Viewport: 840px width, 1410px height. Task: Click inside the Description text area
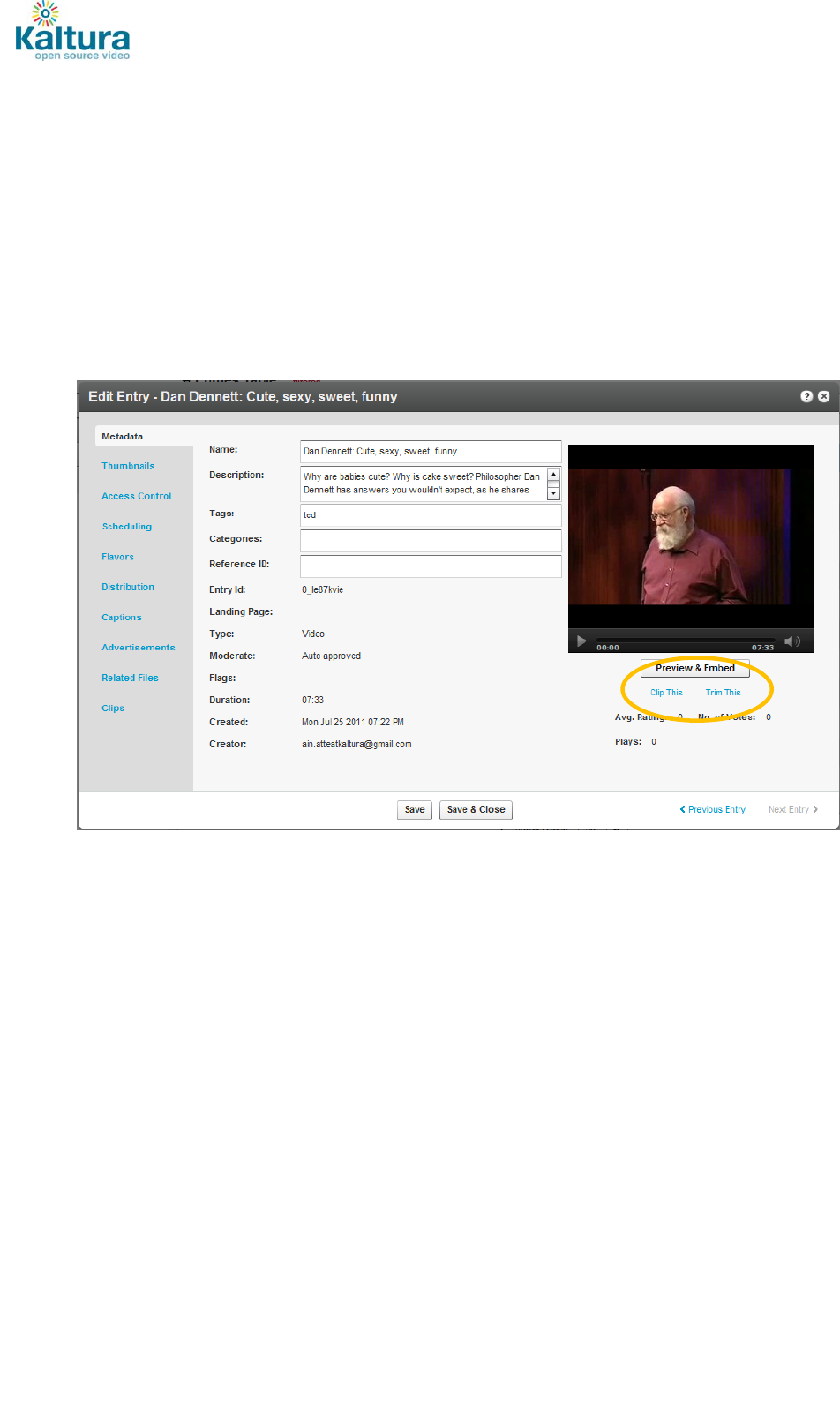click(424, 484)
